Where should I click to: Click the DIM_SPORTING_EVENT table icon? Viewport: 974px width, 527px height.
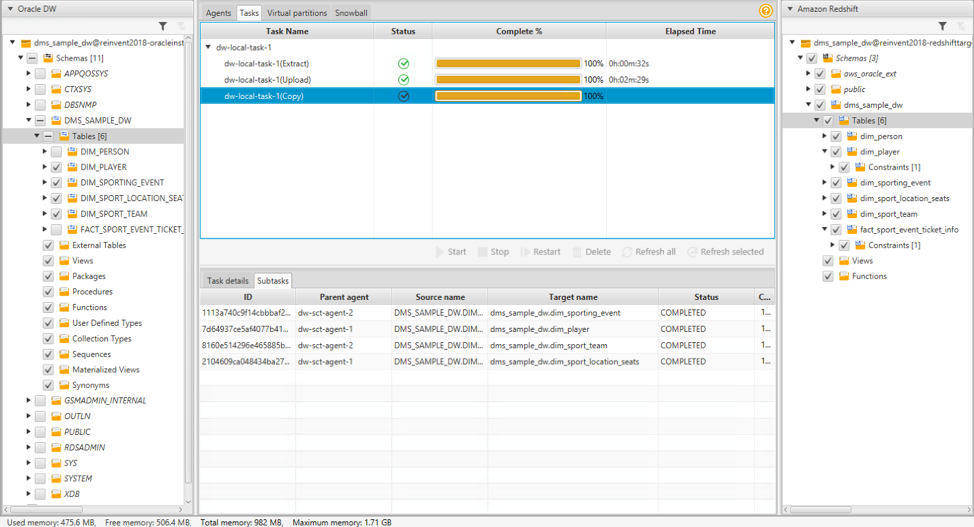tap(72, 183)
